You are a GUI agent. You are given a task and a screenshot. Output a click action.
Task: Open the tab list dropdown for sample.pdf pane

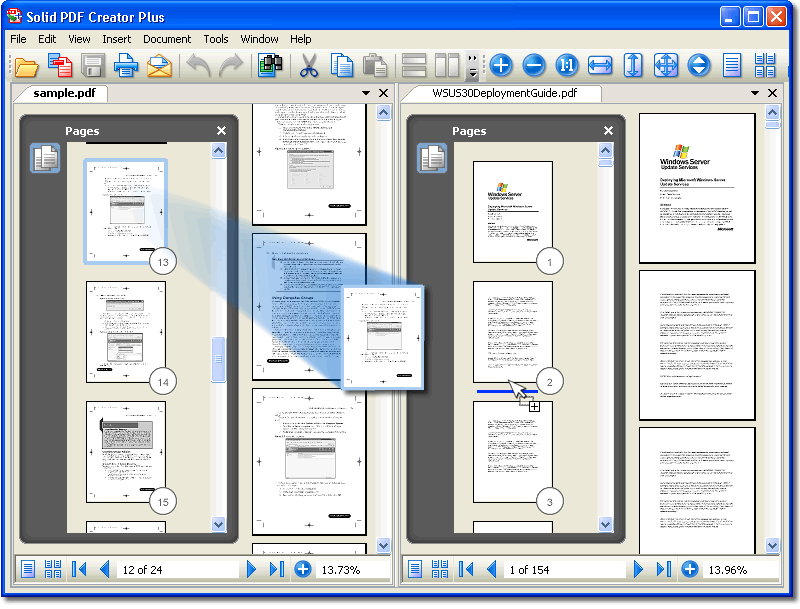click(367, 93)
